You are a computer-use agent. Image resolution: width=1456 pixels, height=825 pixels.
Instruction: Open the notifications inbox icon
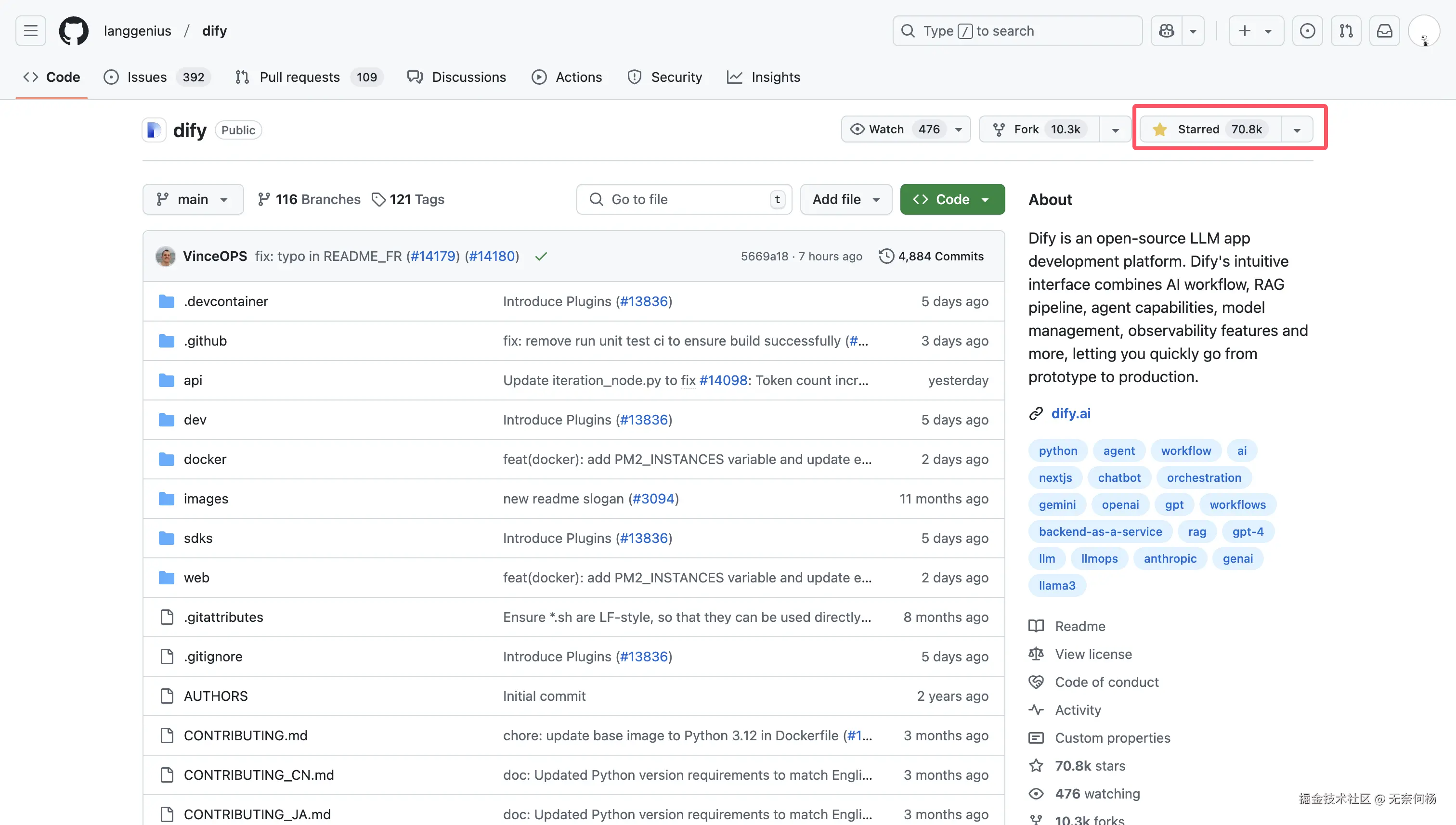[x=1384, y=31]
